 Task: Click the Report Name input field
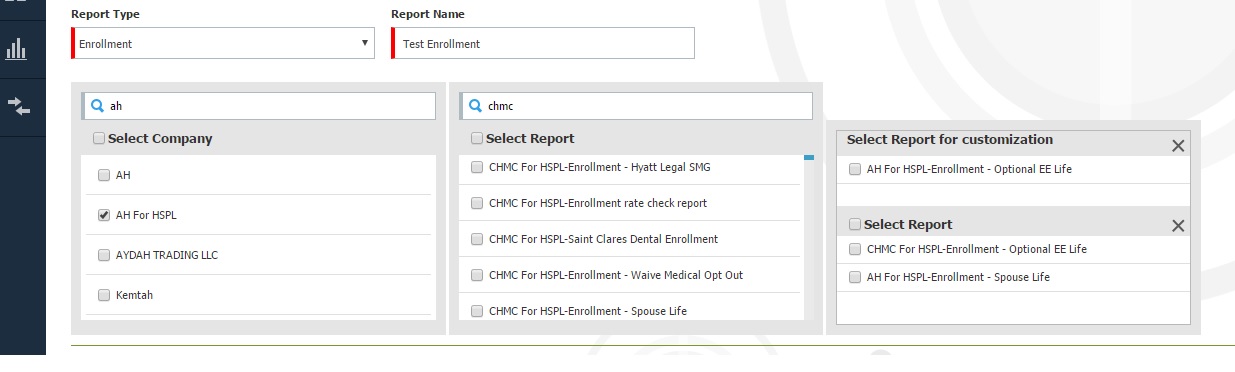point(543,43)
